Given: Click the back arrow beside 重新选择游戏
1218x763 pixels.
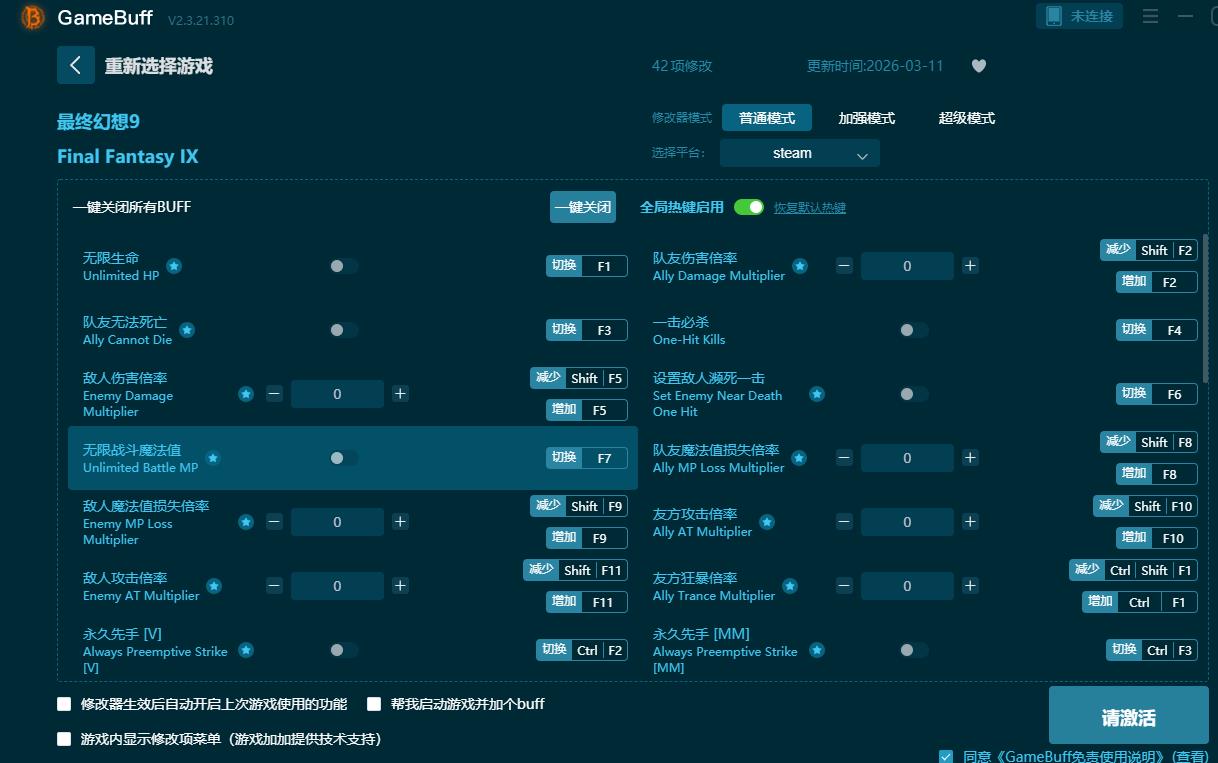Looking at the screenshot, I should 75,65.
